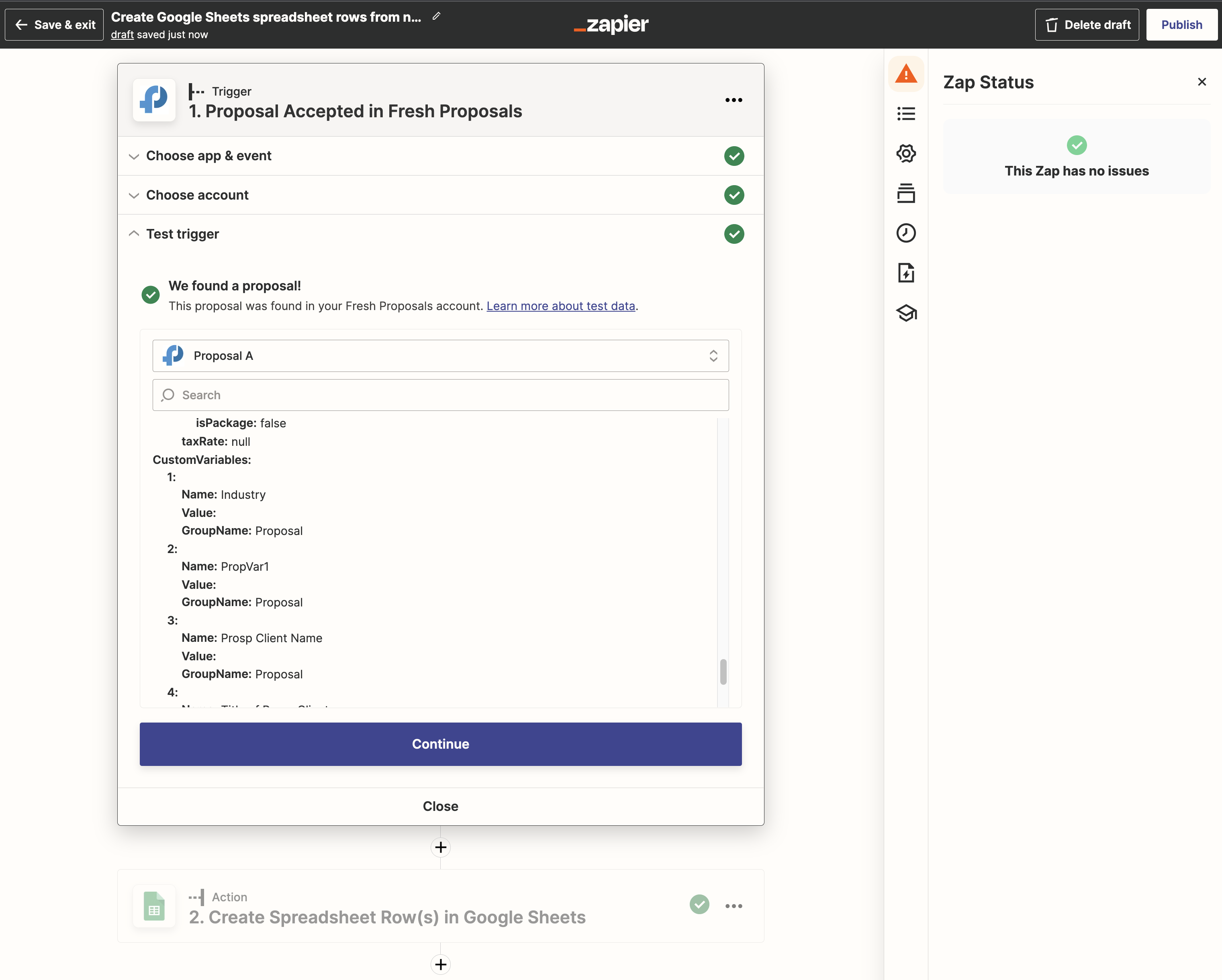Open Learn more about test data link
Image resolution: width=1222 pixels, height=980 pixels.
[x=560, y=306]
